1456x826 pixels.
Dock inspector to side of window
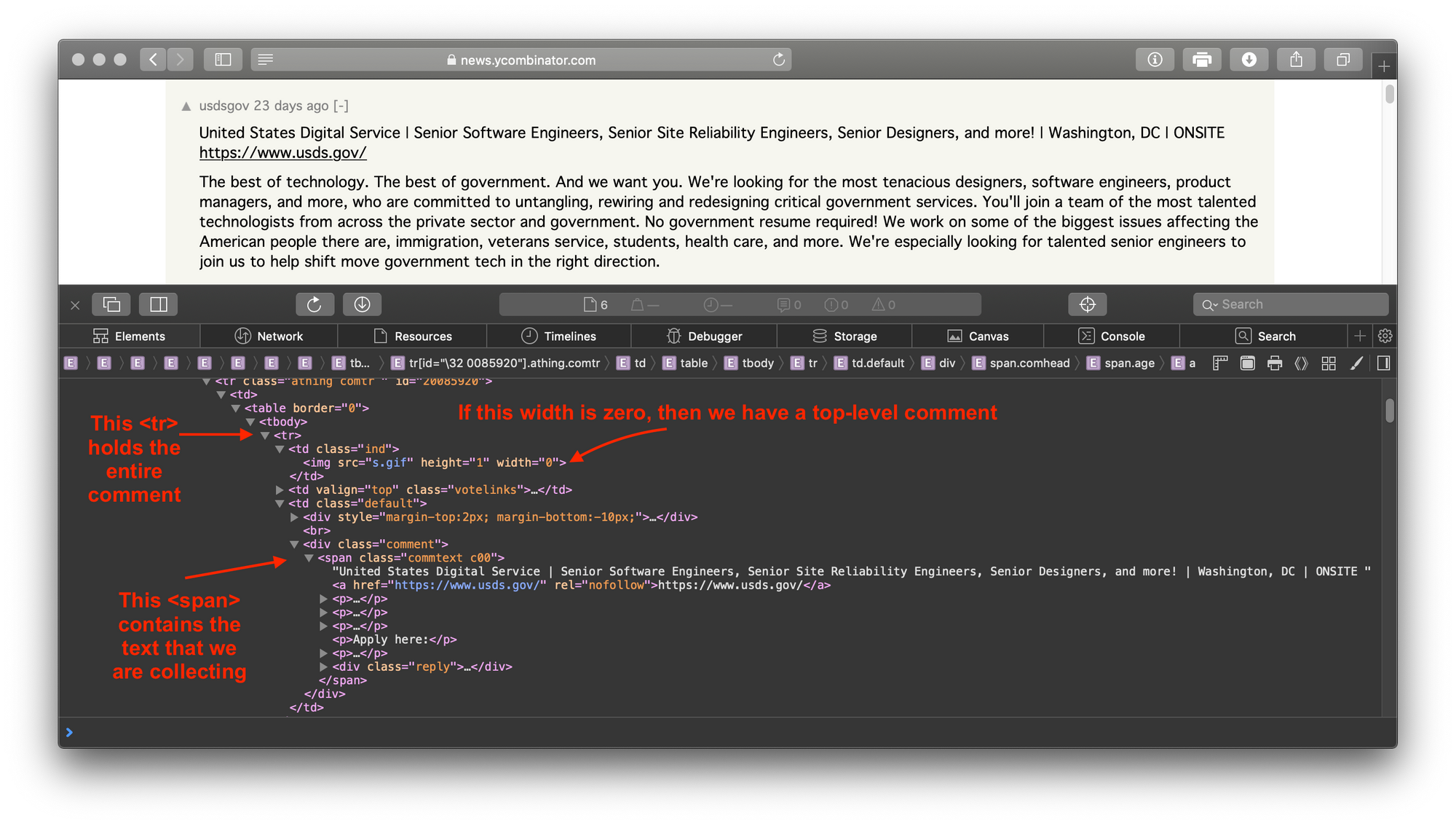(158, 304)
